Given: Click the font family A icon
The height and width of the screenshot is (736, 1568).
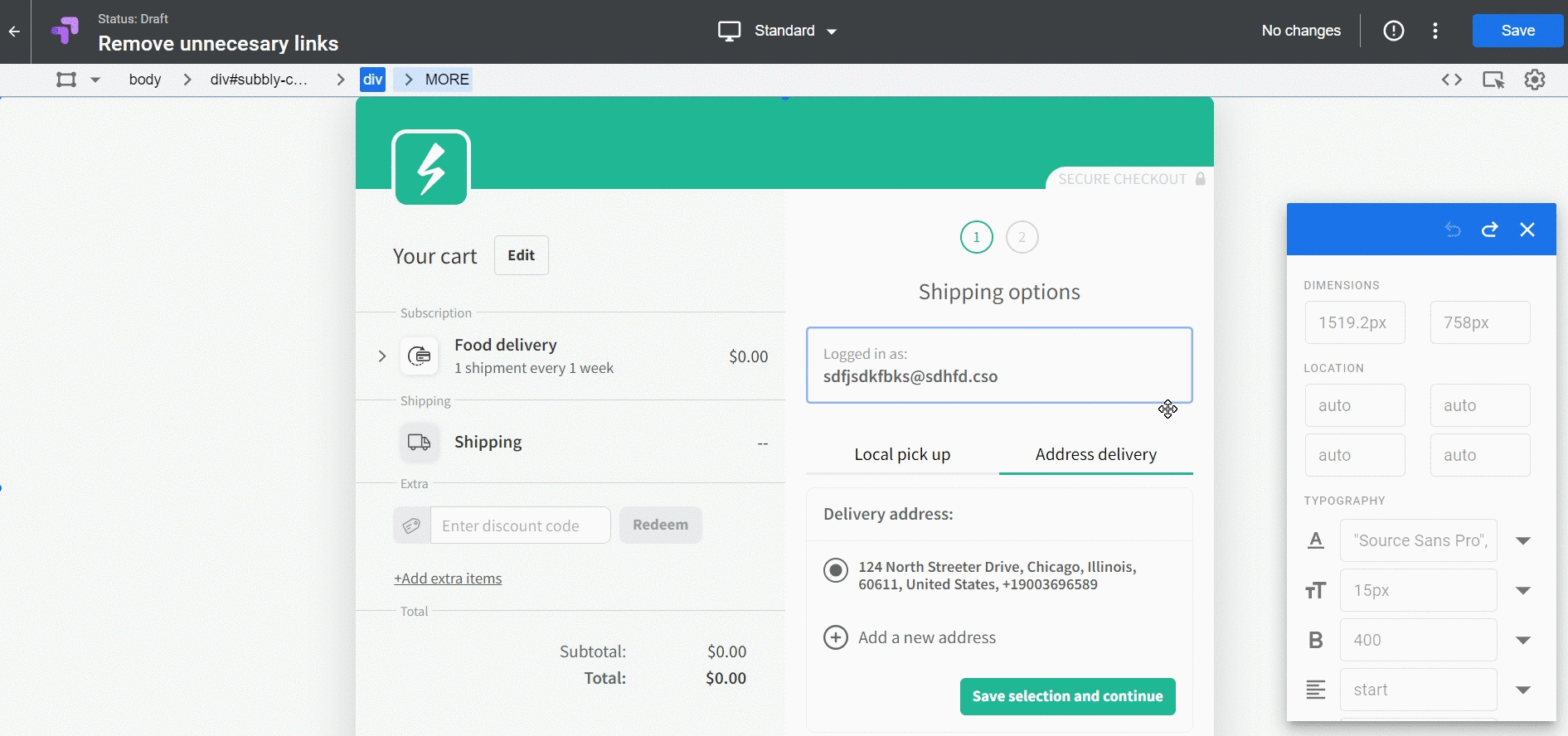Looking at the screenshot, I should point(1316,540).
